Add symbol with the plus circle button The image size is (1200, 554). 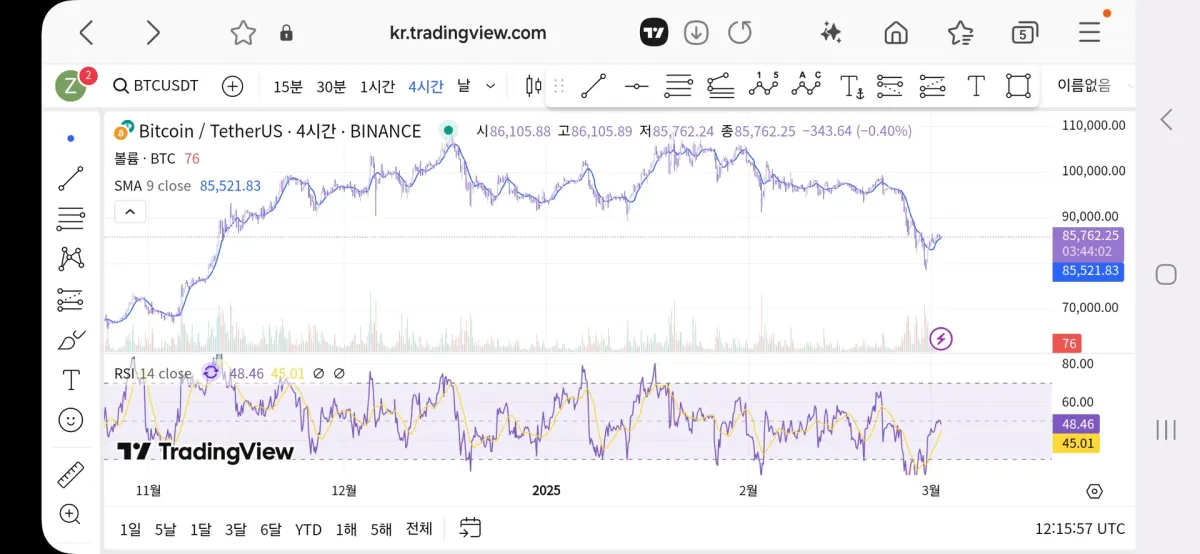coord(232,86)
